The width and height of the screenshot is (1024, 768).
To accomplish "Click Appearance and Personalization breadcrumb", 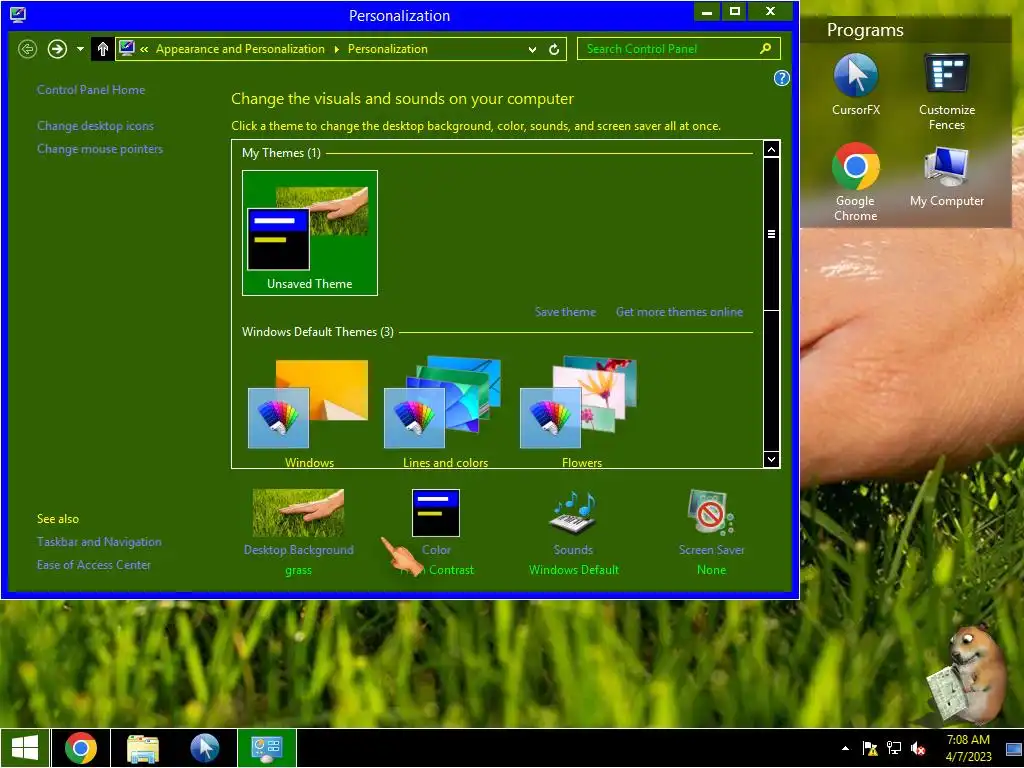I will [x=240, y=49].
